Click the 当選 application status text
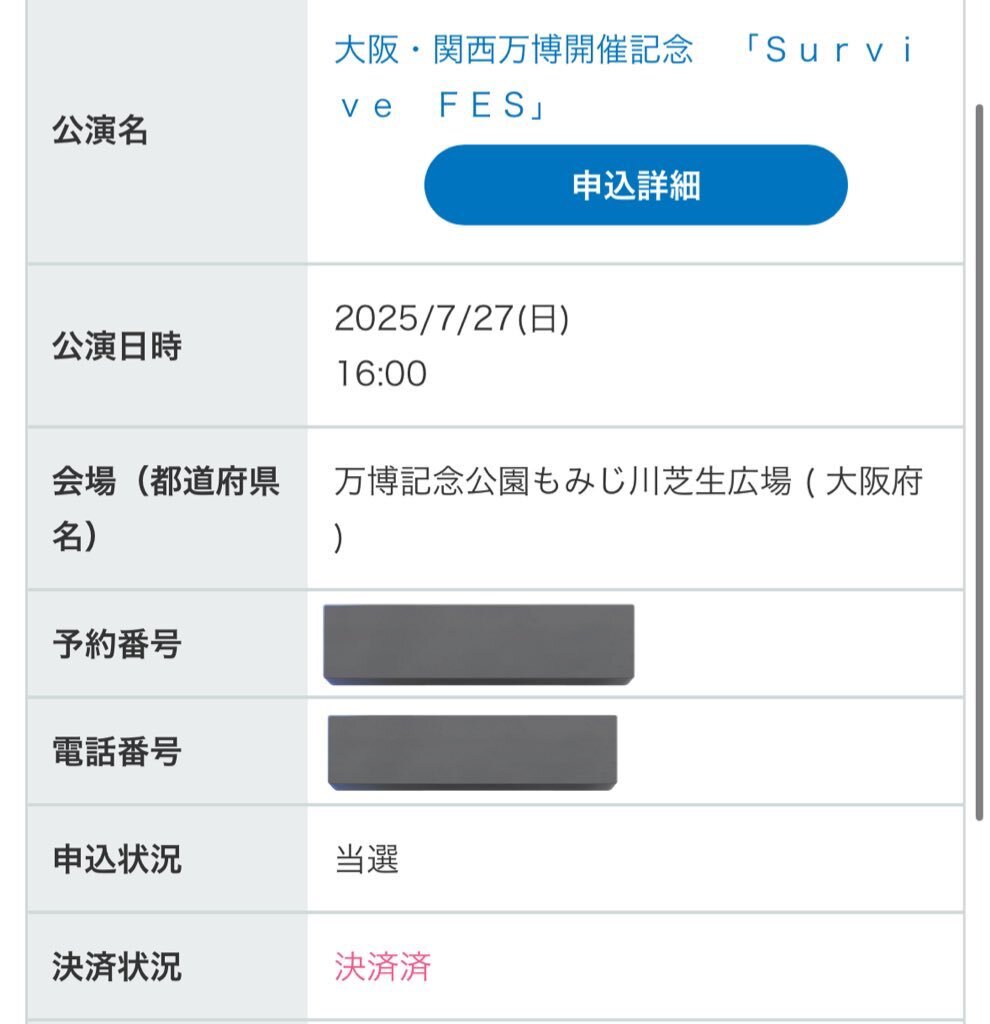Viewport: 990px width, 1024px height. point(366,859)
